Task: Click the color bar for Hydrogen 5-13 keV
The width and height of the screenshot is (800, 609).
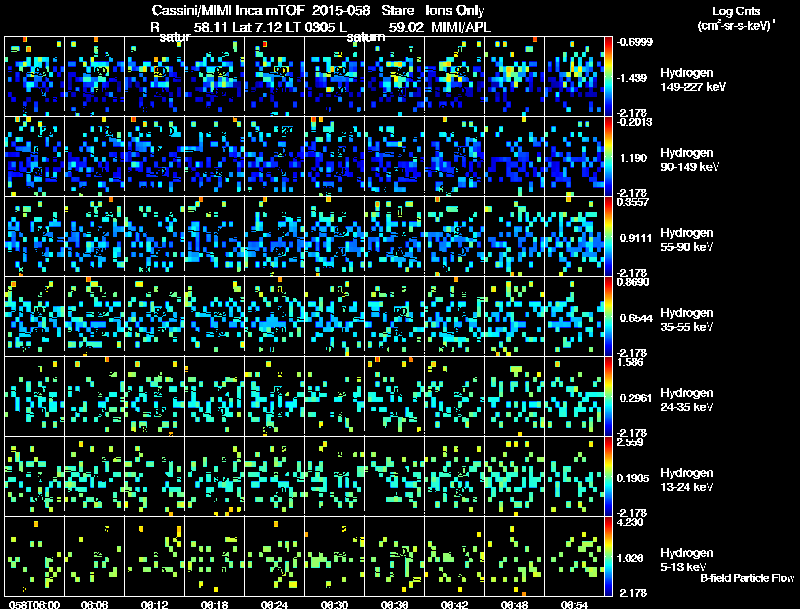Action: (x=610, y=556)
